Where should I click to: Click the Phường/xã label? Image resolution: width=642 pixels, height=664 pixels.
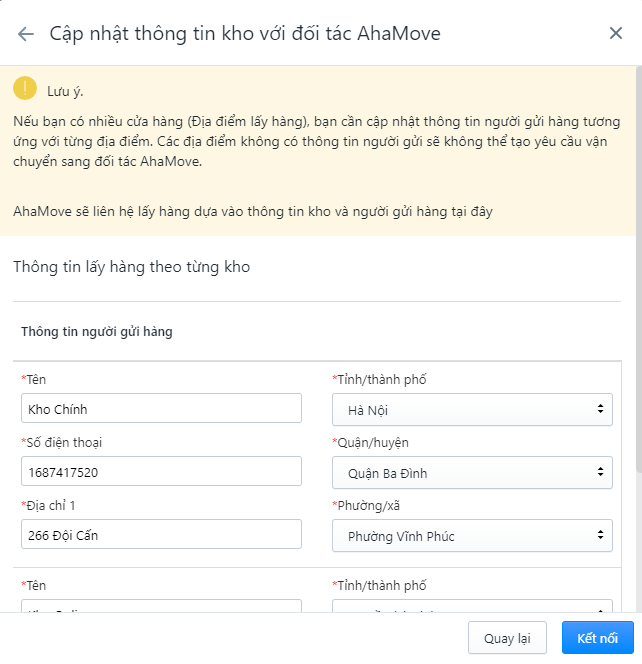coord(366,506)
